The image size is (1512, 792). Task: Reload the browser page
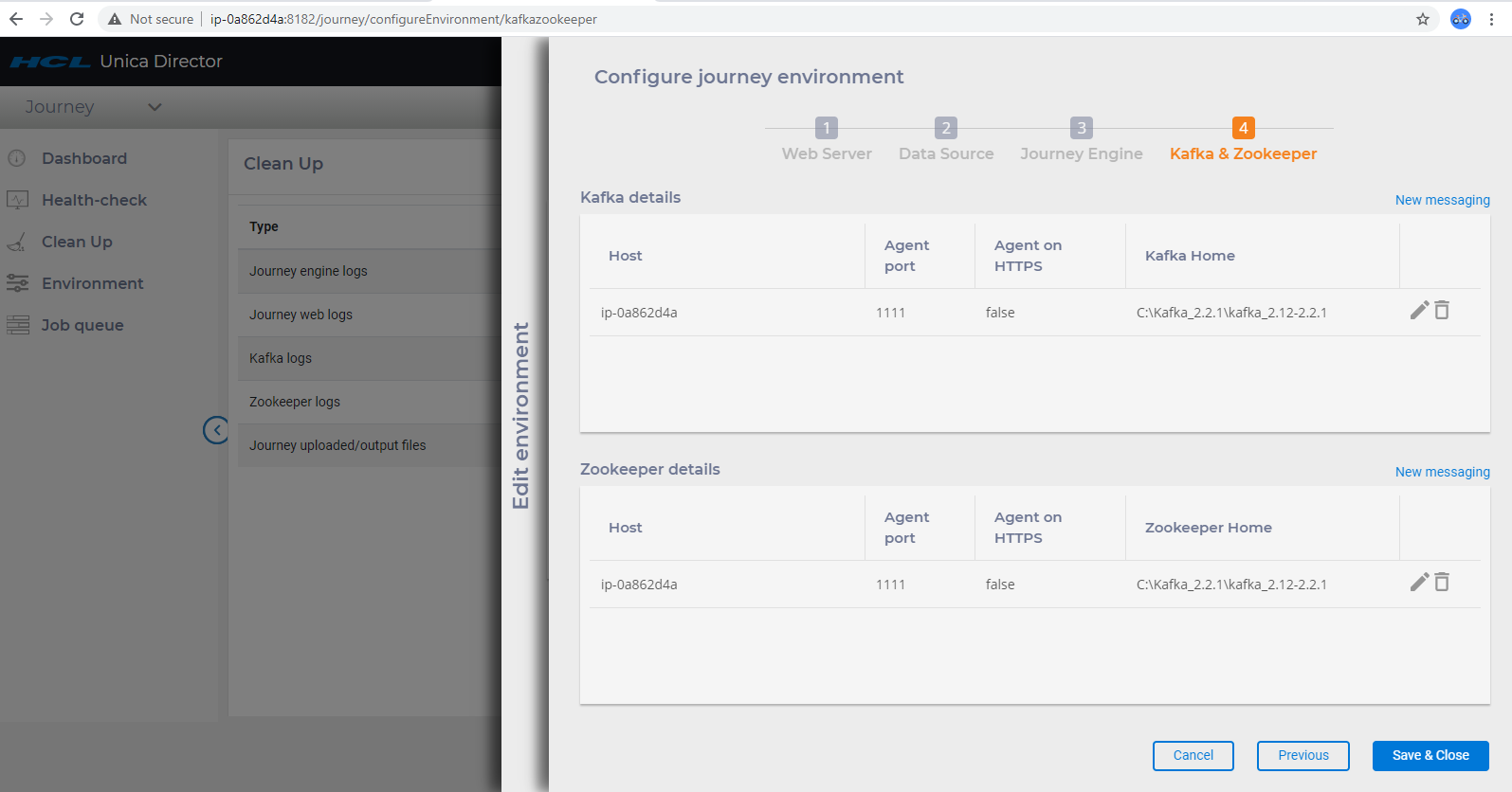click(77, 19)
